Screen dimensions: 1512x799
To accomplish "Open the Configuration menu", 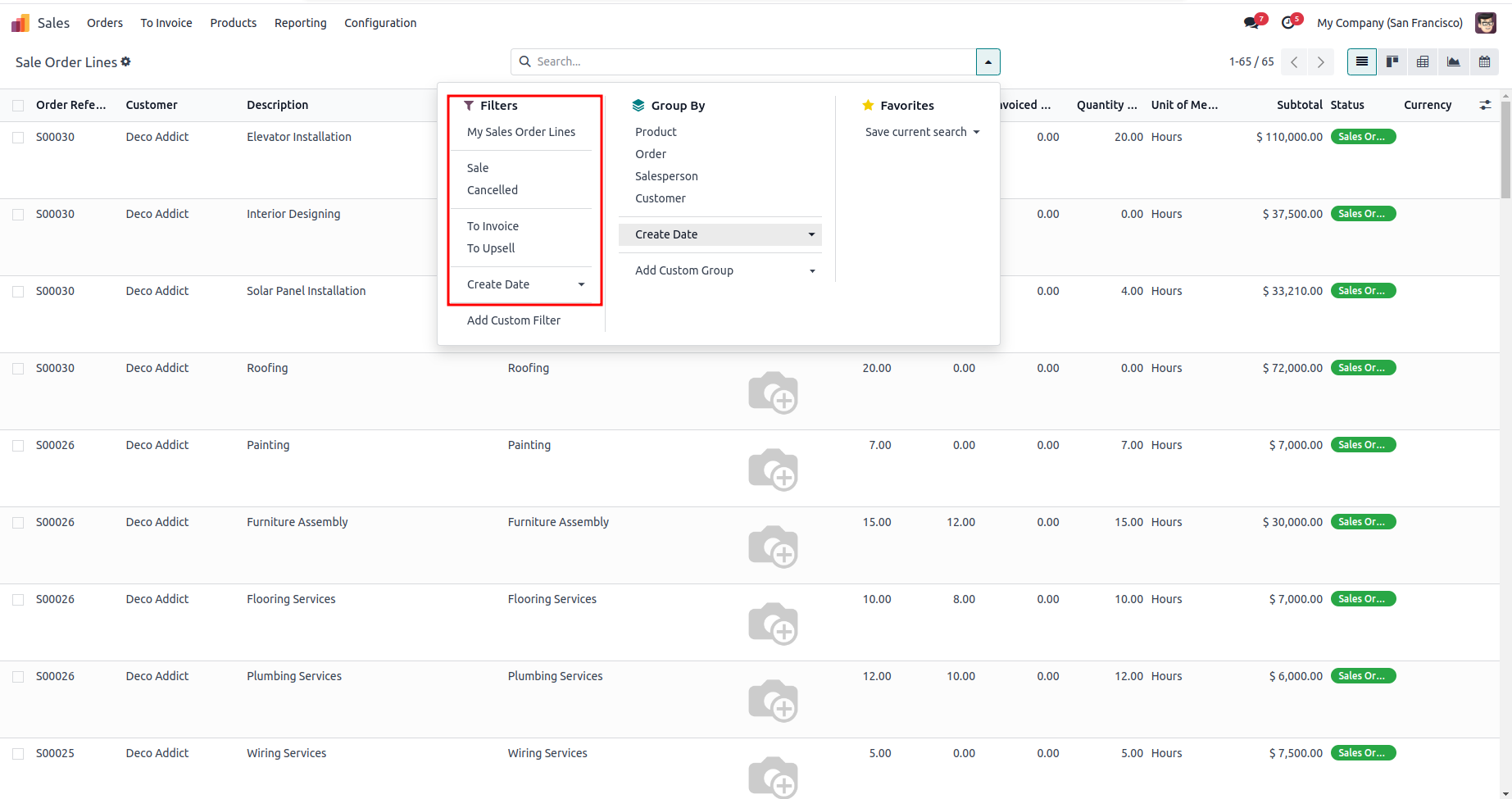I will coord(380,23).
